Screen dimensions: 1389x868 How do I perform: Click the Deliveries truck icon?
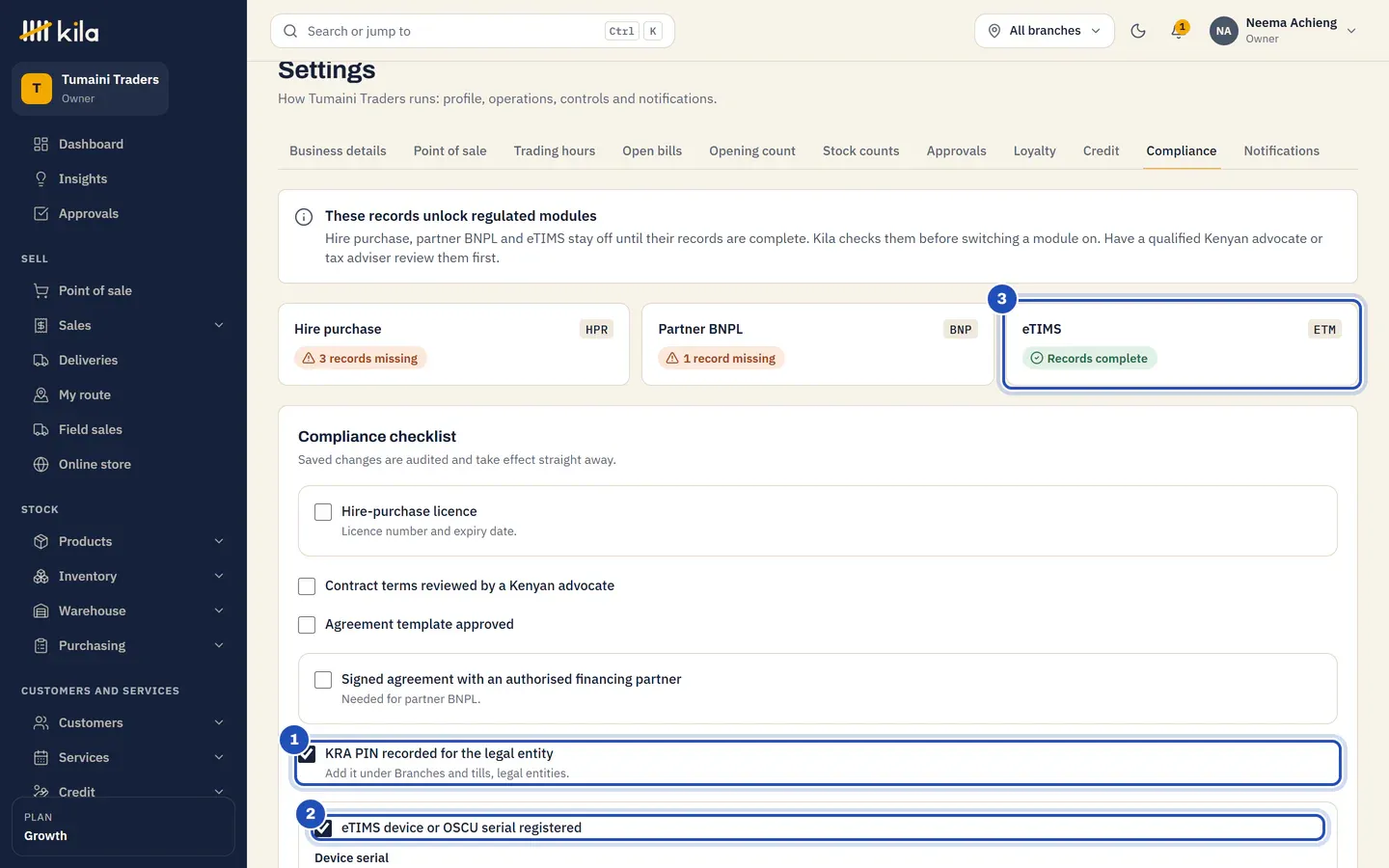tap(41, 361)
